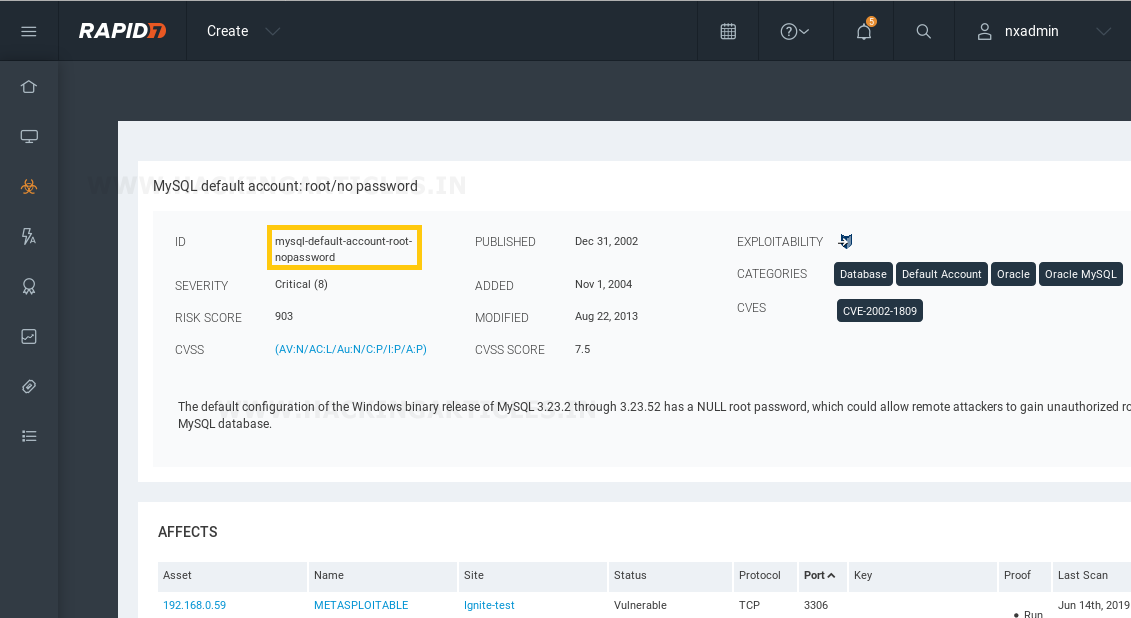Sort table by Port column
This screenshot has height=618, width=1131.
[x=819, y=575]
